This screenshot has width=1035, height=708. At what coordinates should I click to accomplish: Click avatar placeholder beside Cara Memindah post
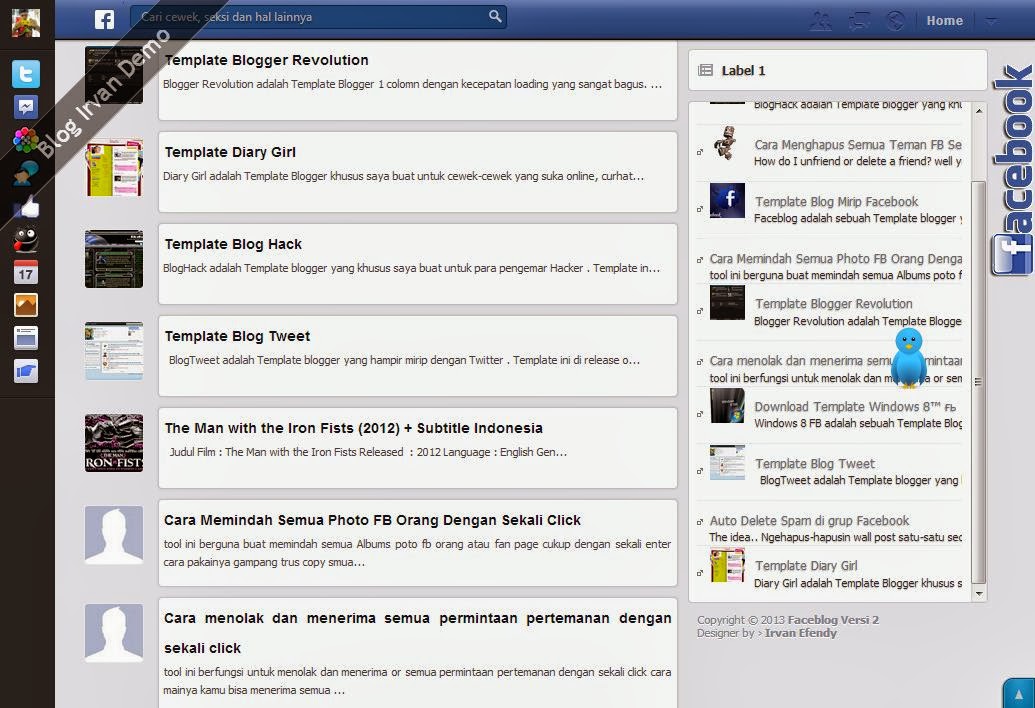(x=114, y=535)
